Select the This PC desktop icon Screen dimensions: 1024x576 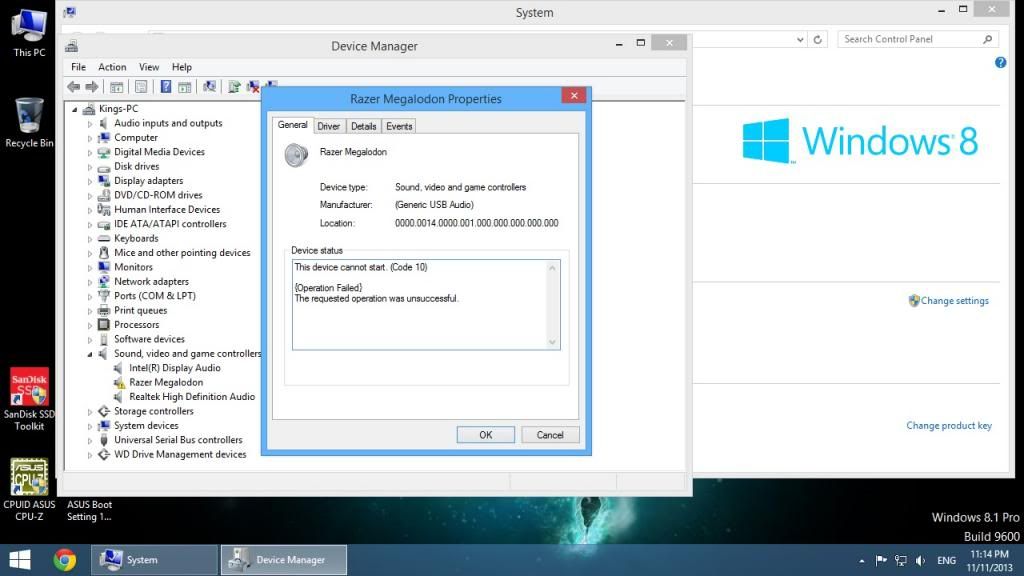29,33
